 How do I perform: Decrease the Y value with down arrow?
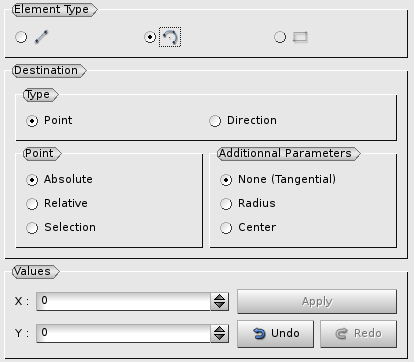[220, 337]
